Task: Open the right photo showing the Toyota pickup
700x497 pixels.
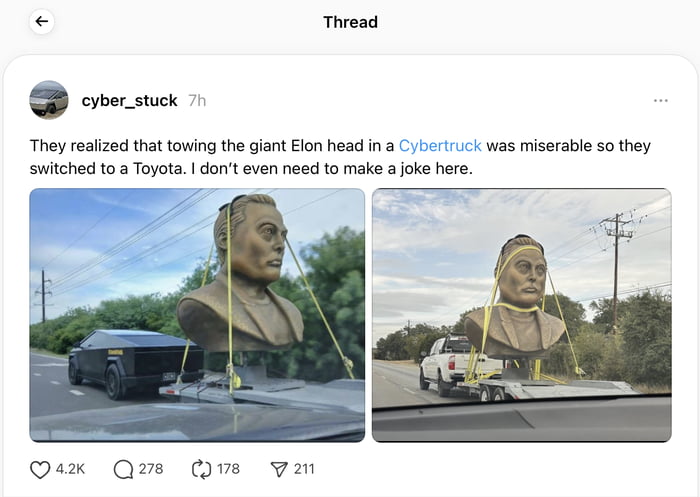Action: (x=521, y=315)
